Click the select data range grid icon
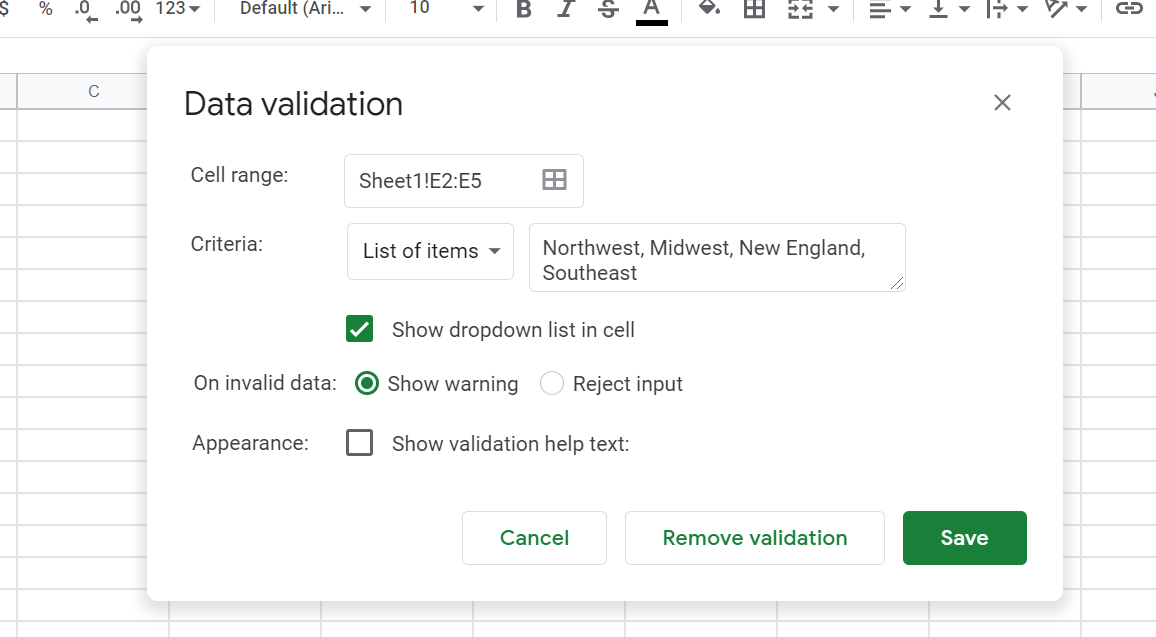This screenshot has height=637, width=1156. (x=554, y=180)
